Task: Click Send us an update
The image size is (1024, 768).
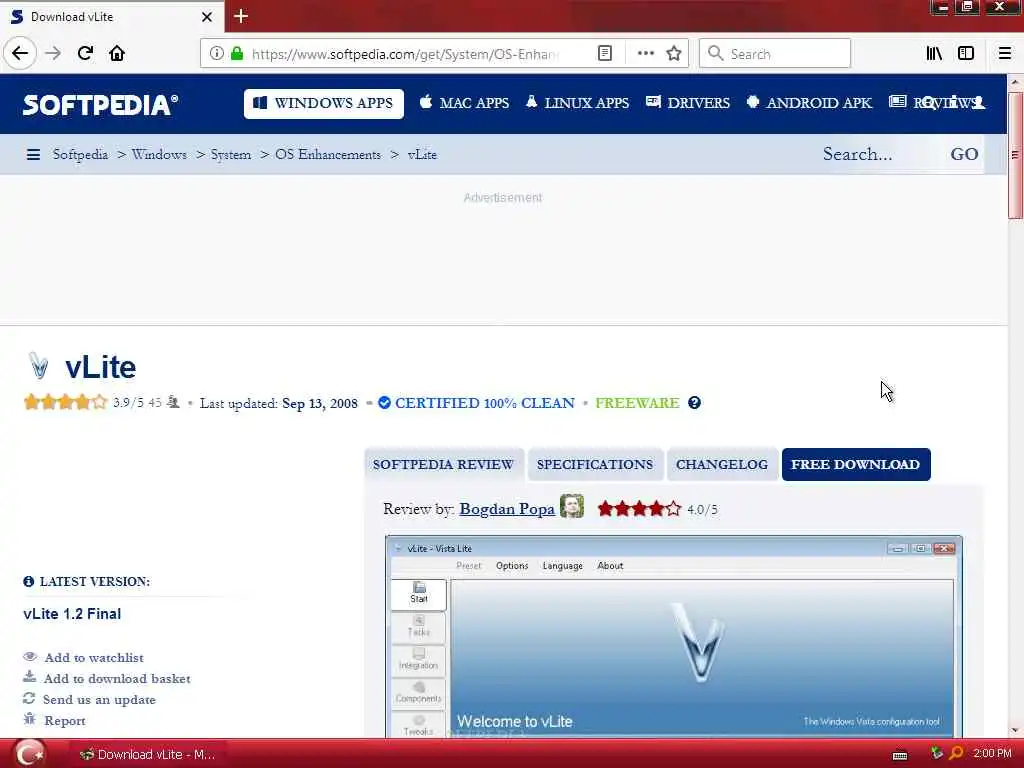Action: click(x=99, y=699)
